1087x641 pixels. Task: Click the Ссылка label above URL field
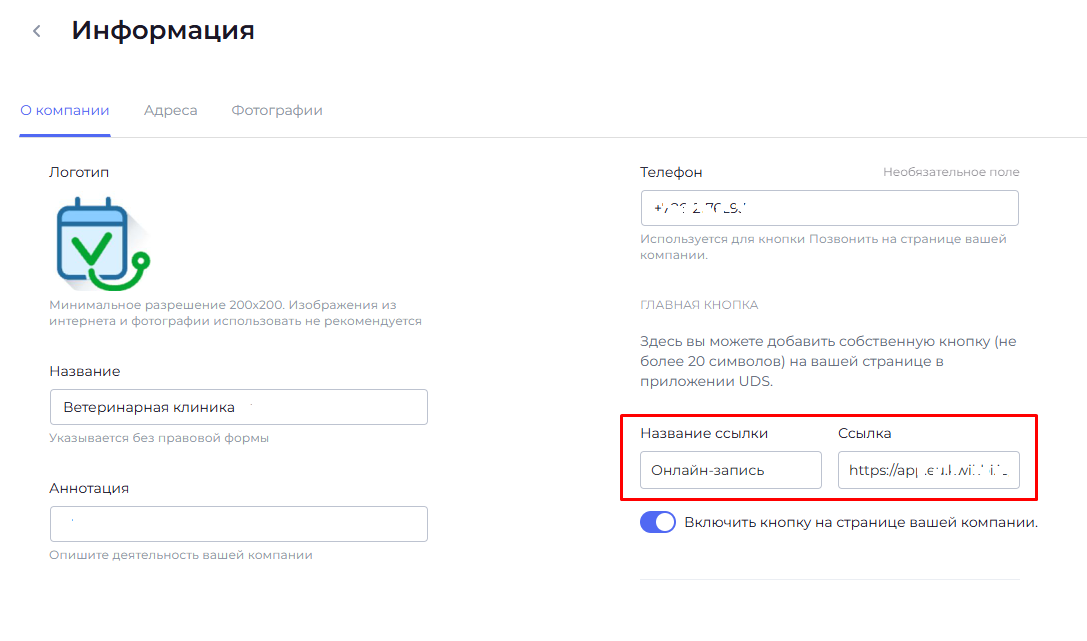pyautogui.click(x=864, y=433)
